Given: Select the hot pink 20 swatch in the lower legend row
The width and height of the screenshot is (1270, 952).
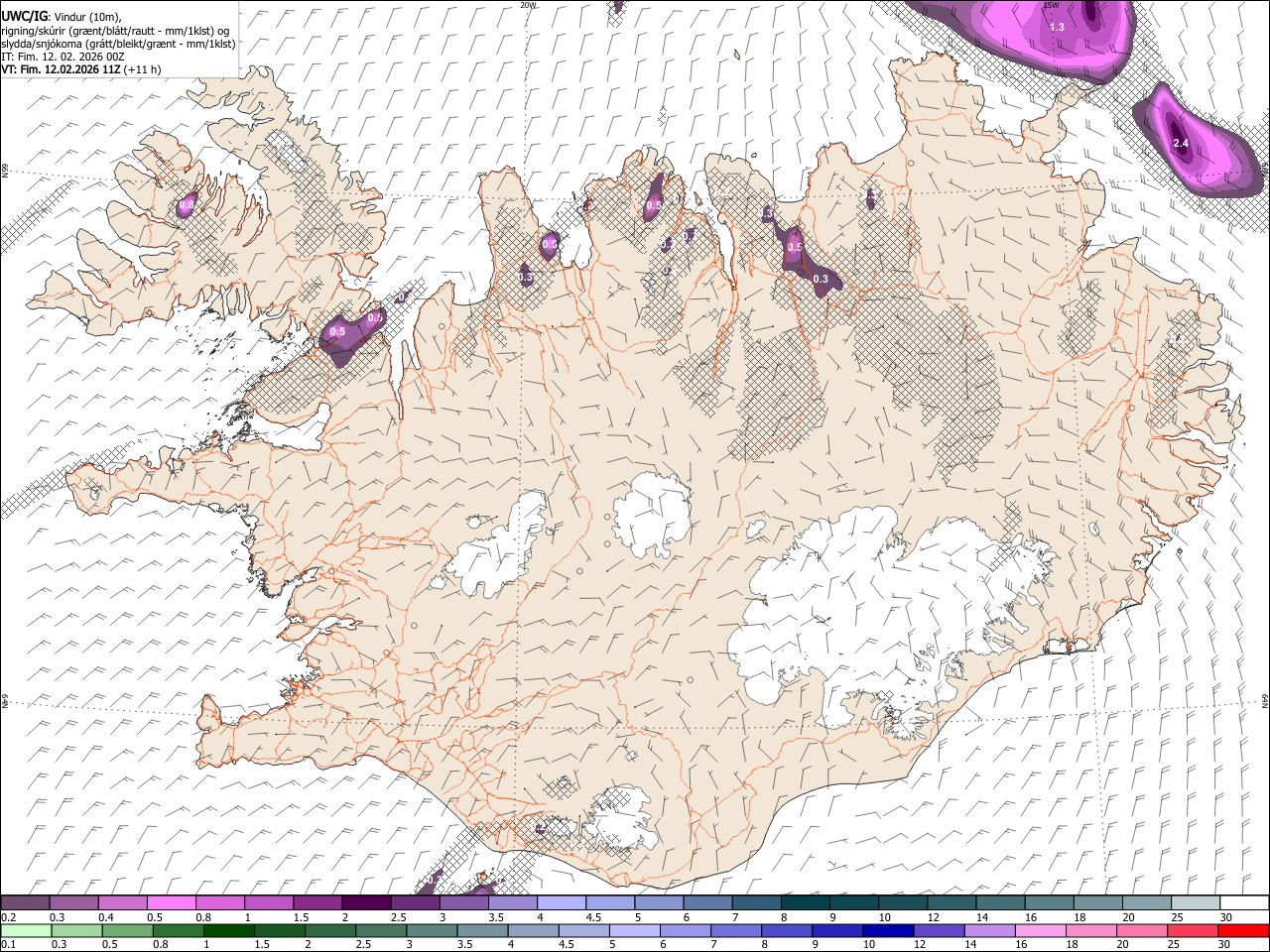Looking at the screenshot, I should [x=1142, y=930].
